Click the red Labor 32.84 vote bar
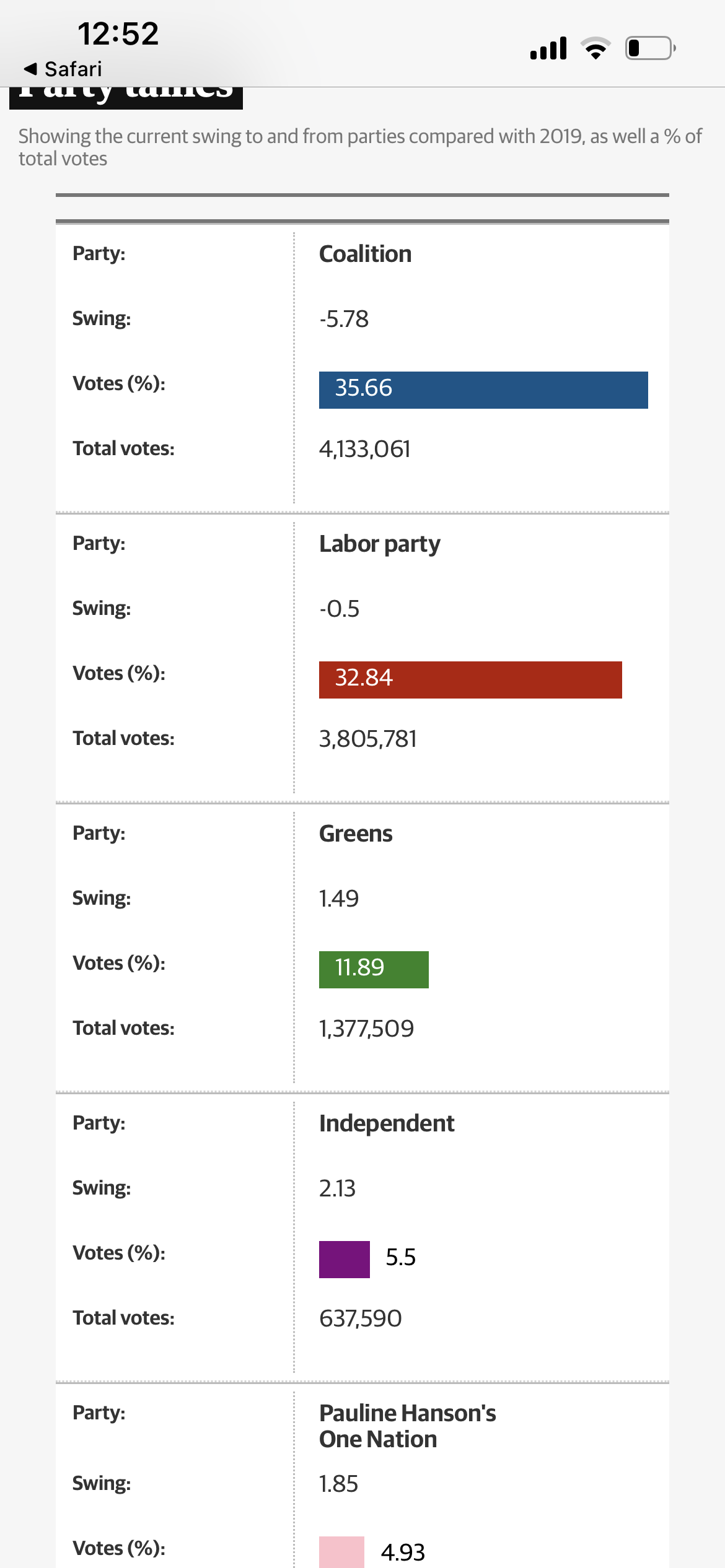Image resolution: width=725 pixels, height=1568 pixels. [x=470, y=680]
